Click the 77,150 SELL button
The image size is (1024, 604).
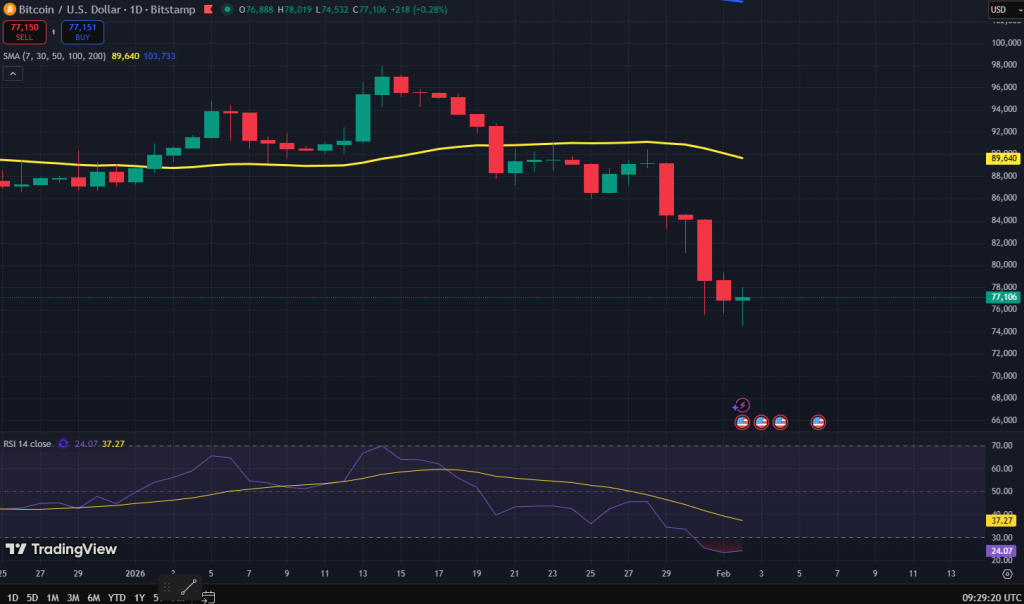[x=24, y=32]
